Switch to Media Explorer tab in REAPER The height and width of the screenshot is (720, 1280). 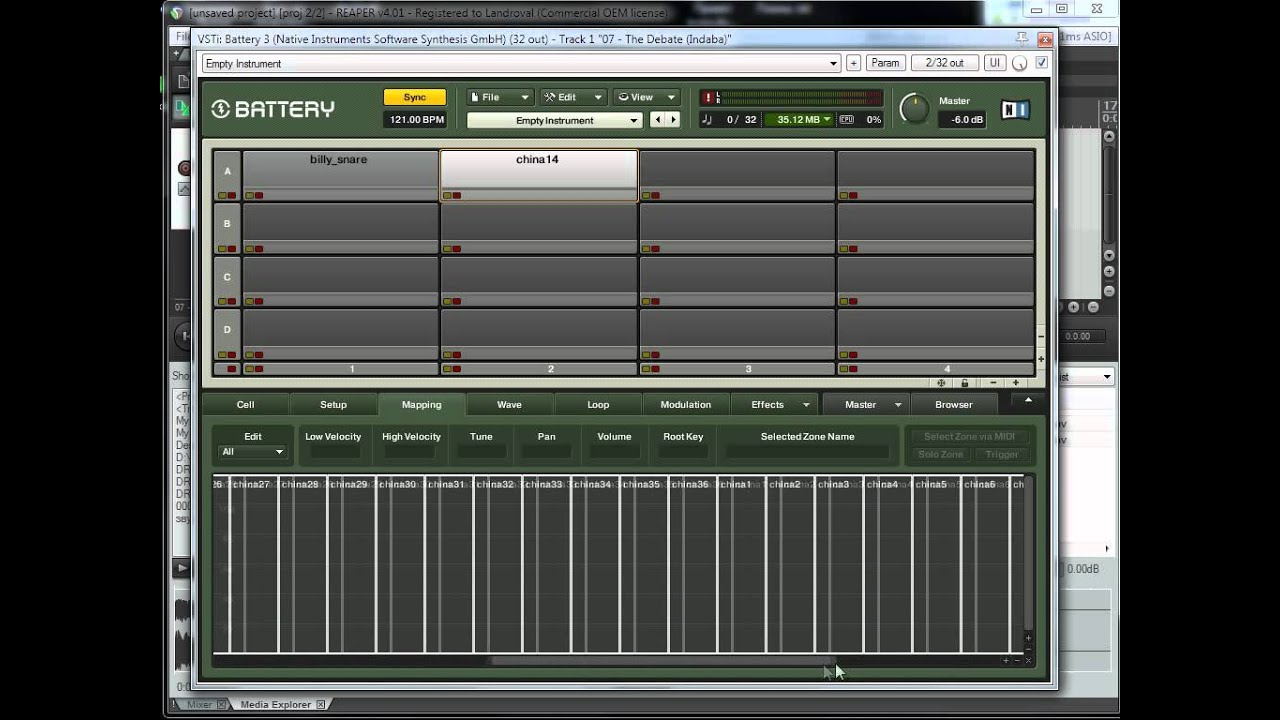point(276,705)
